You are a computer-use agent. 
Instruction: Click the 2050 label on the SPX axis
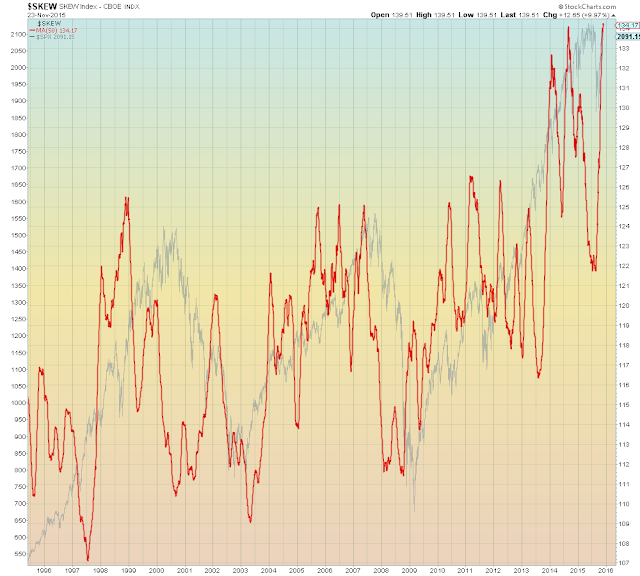pyautogui.click(x=18, y=51)
